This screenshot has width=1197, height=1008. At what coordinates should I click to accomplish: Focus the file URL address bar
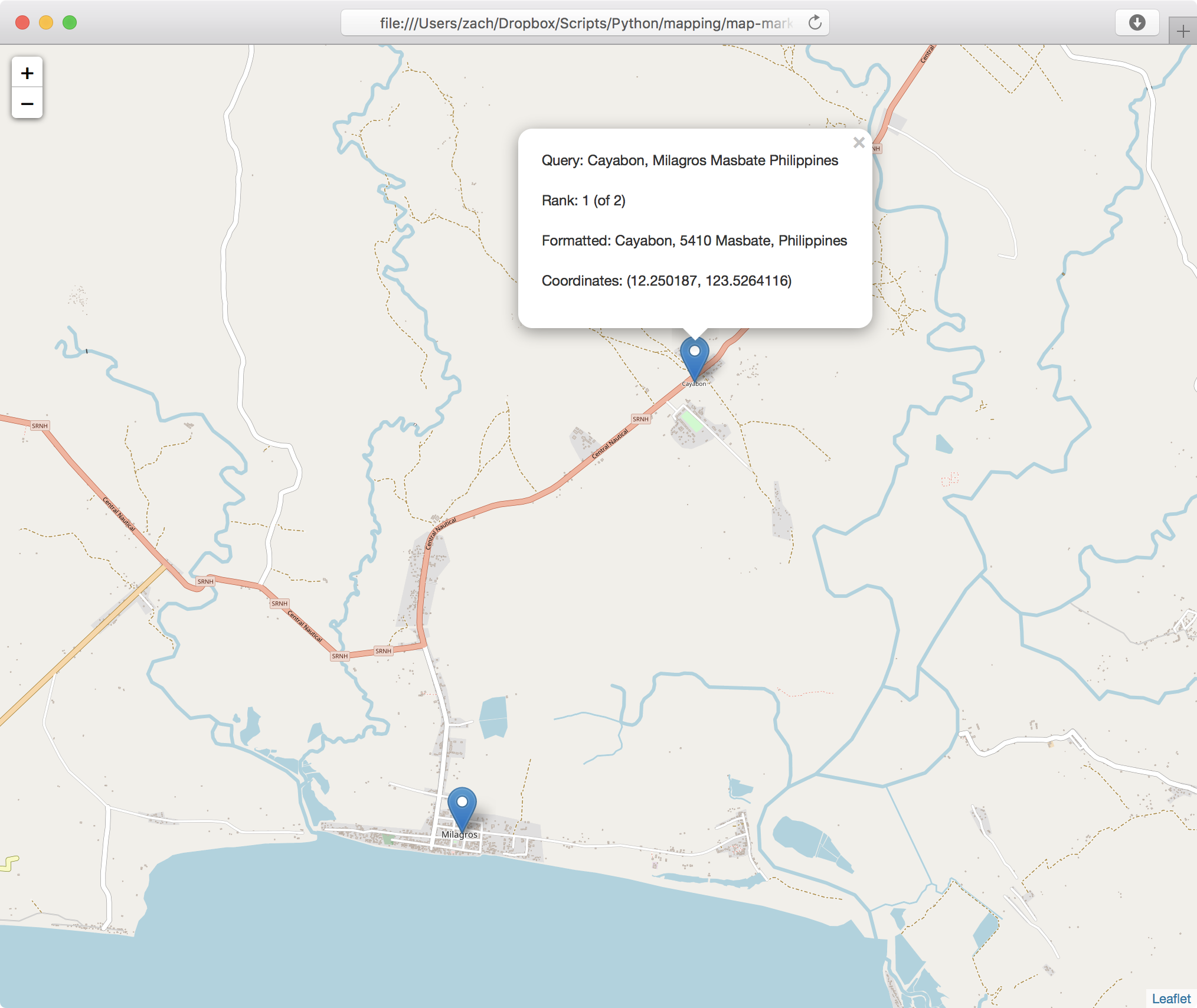tap(584, 23)
